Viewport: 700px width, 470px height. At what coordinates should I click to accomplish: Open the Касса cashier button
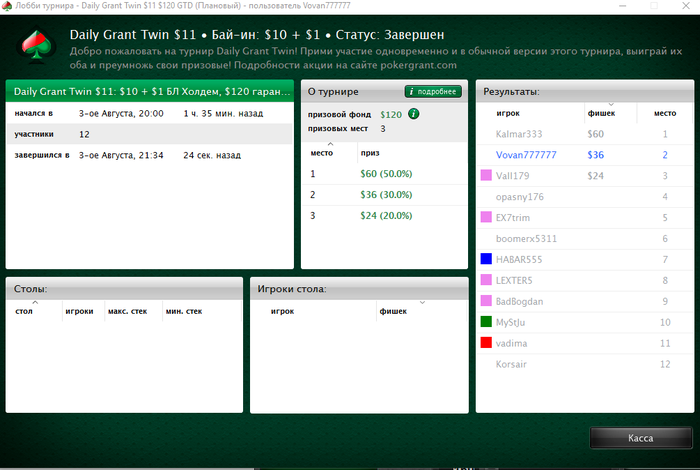(x=641, y=438)
